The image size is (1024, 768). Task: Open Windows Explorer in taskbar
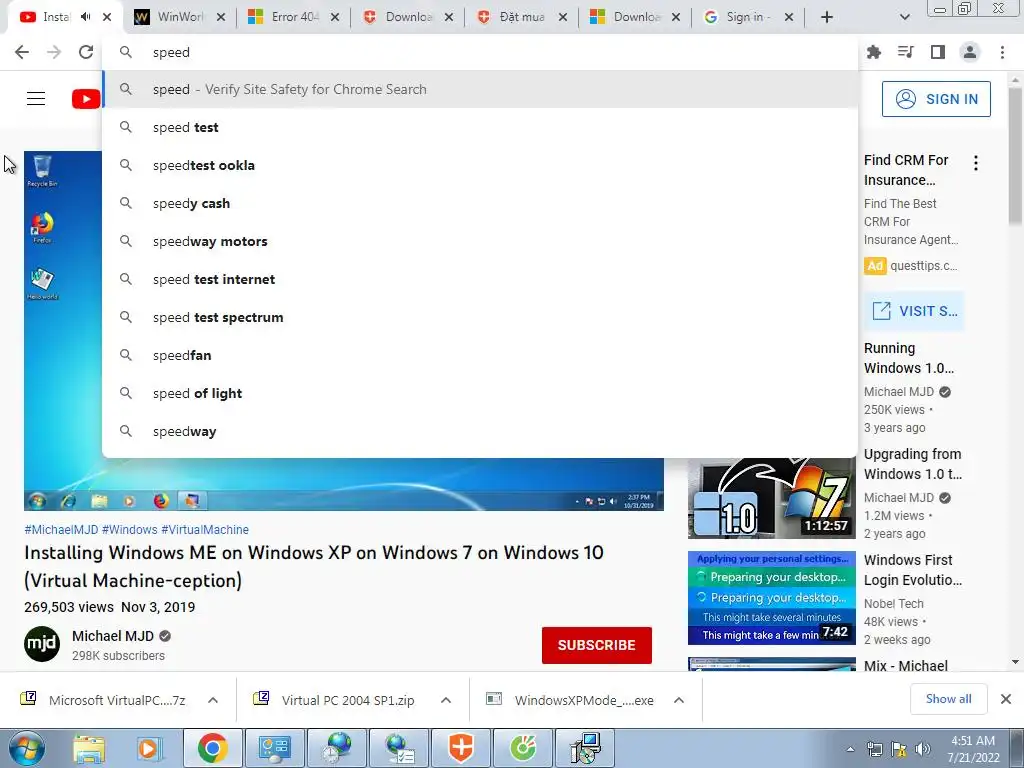(x=89, y=748)
